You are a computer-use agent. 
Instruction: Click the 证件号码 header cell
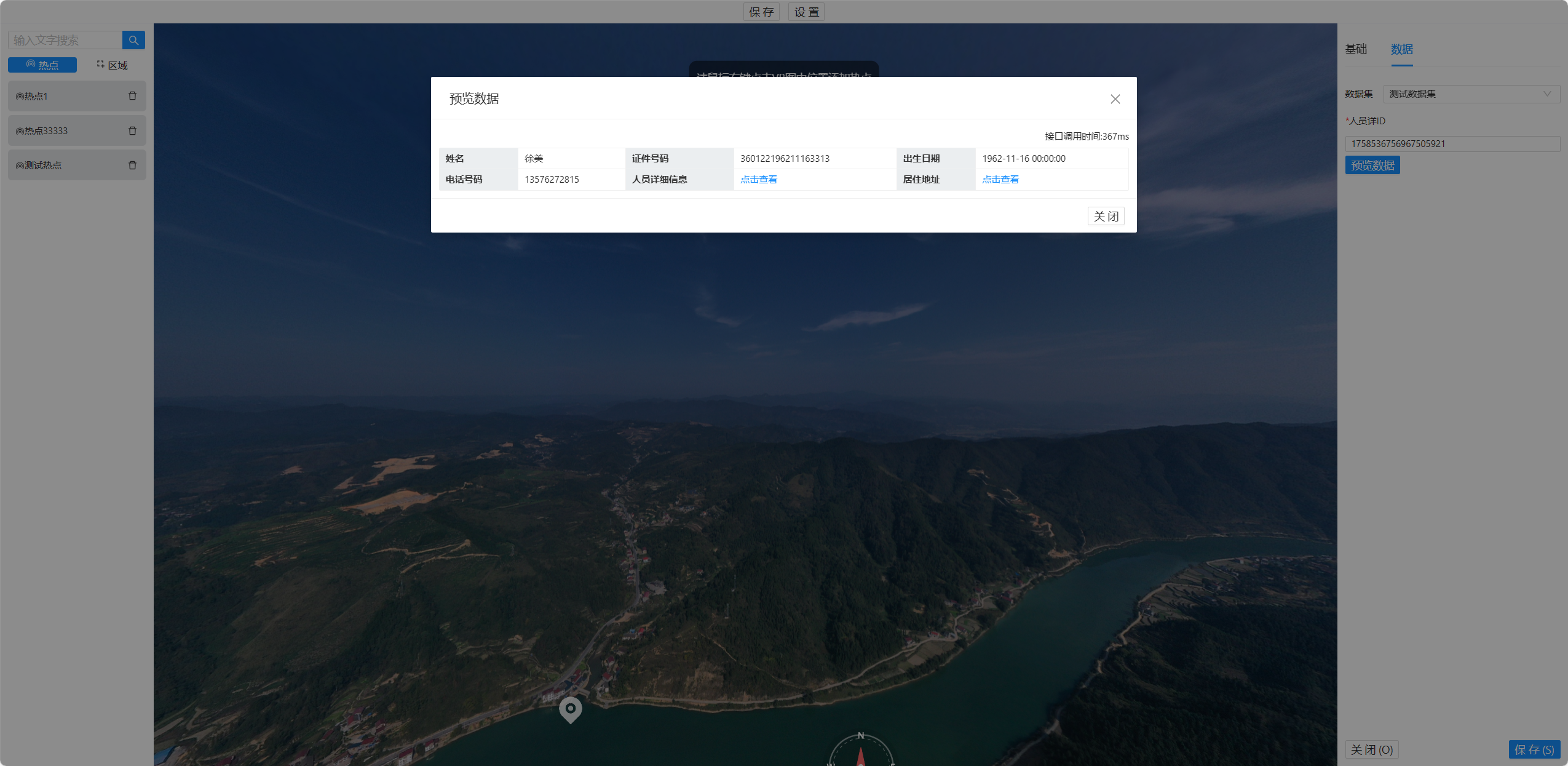click(679, 159)
